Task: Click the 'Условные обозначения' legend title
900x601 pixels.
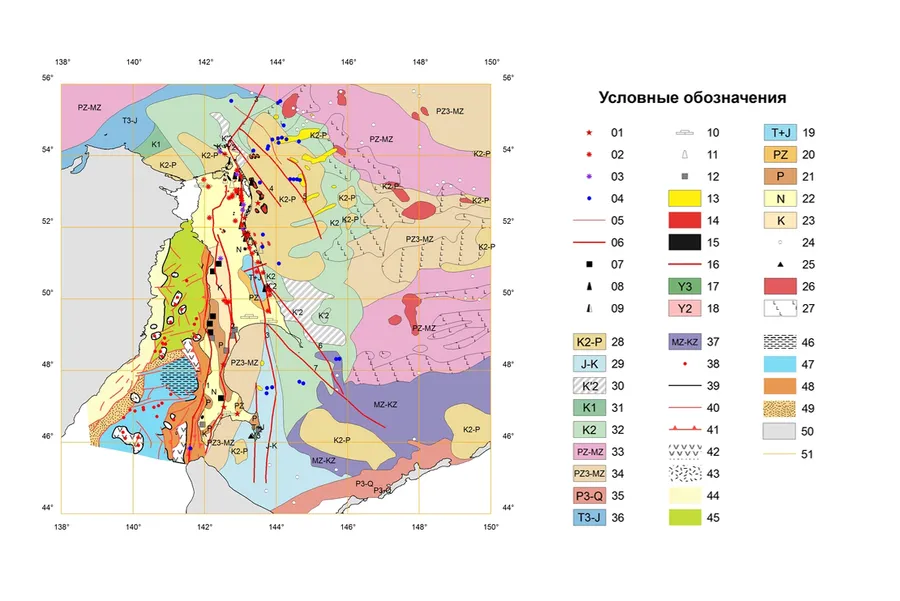Action: (x=692, y=98)
